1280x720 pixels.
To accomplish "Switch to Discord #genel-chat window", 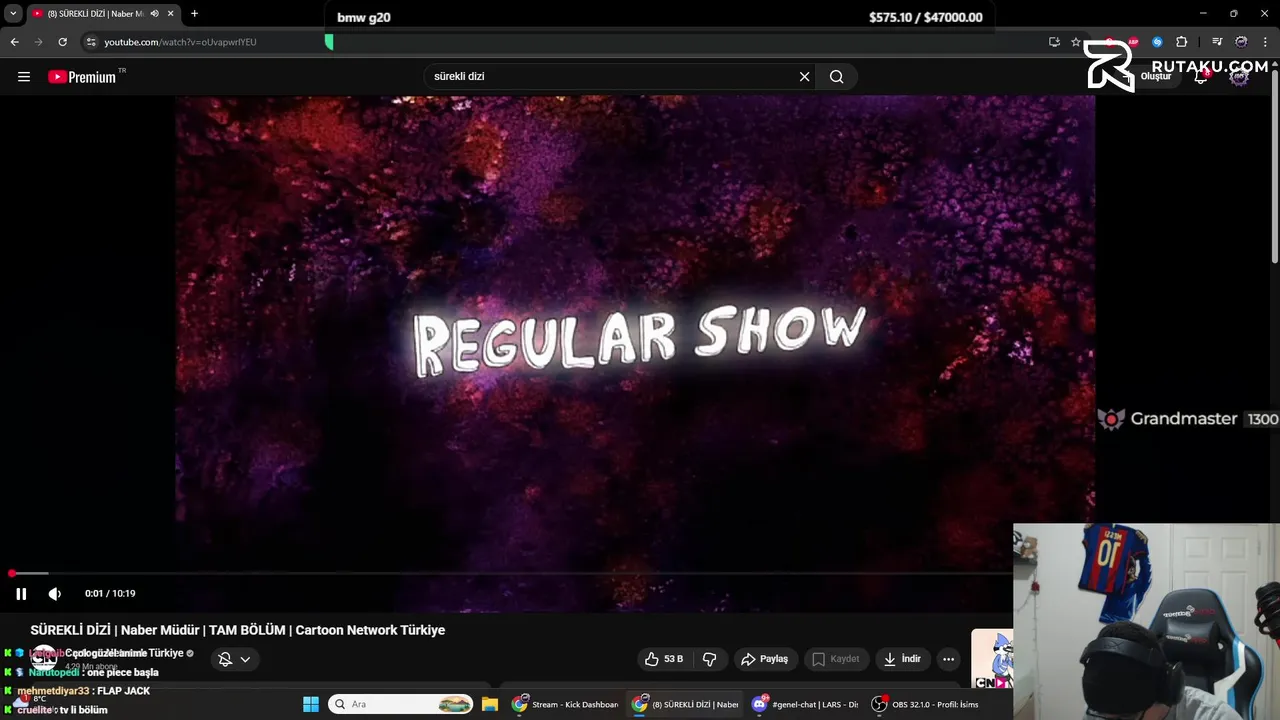I will 806,704.
